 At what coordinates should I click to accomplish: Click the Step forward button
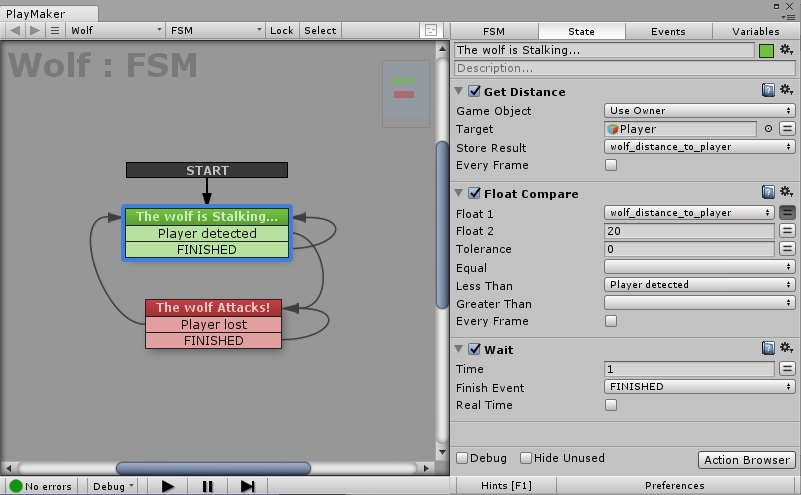pyautogui.click(x=247, y=486)
